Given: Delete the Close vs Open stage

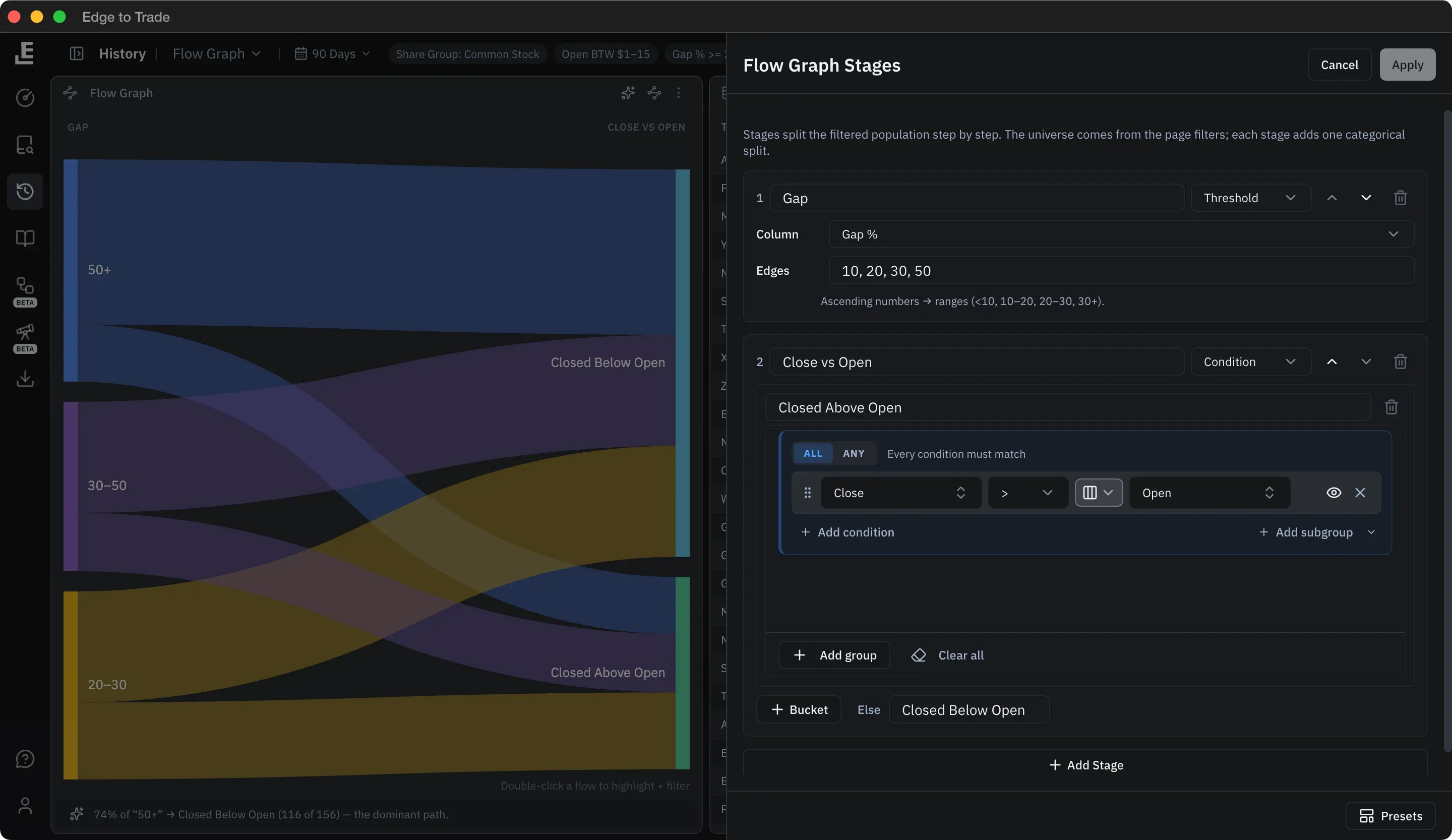Looking at the screenshot, I should point(1400,361).
